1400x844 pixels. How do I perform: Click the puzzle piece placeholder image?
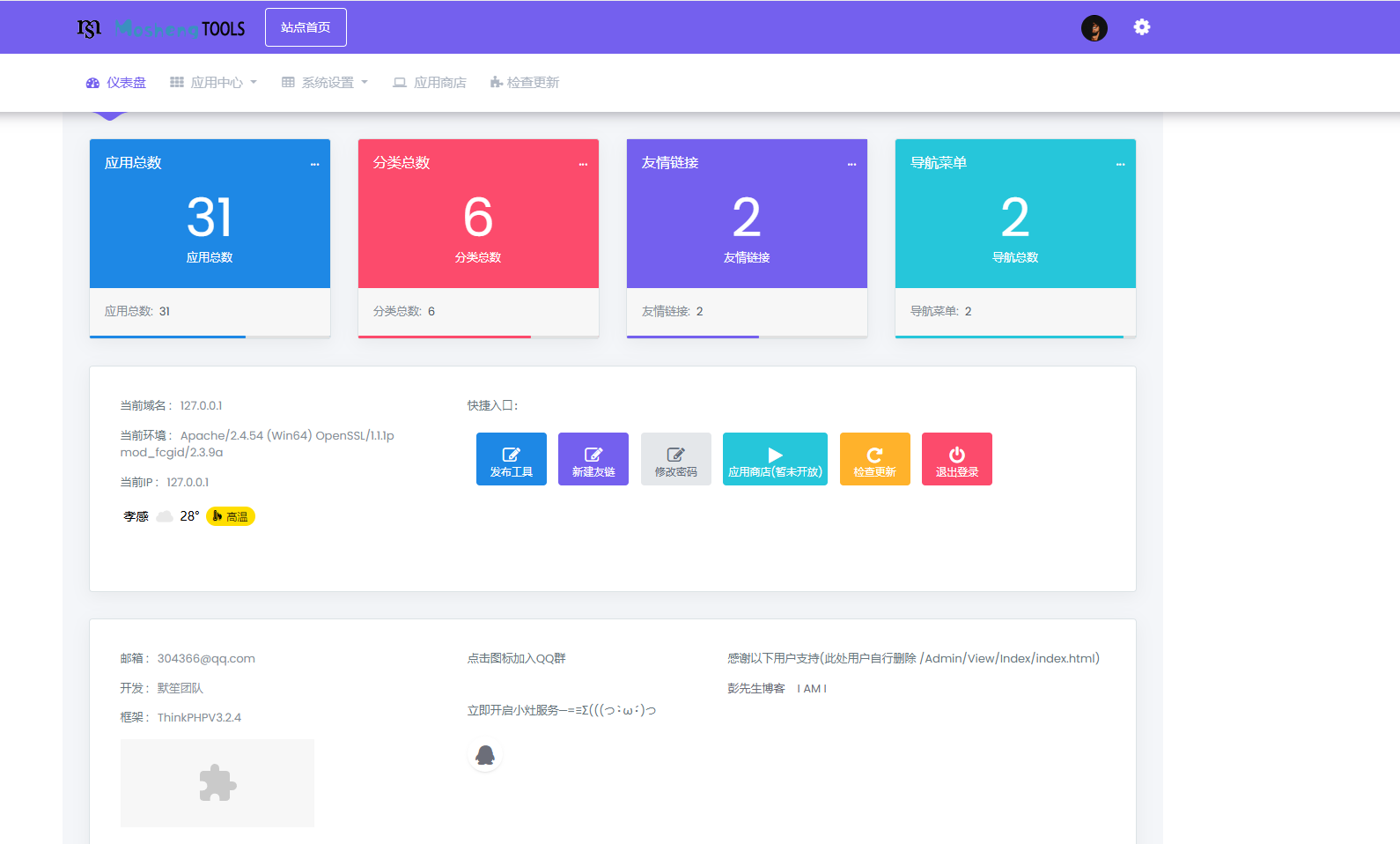(x=217, y=783)
